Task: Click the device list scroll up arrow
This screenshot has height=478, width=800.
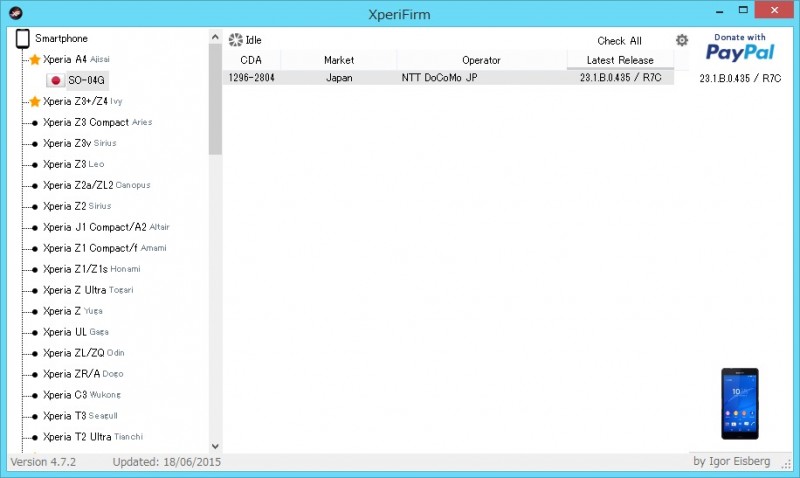Action: (x=215, y=37)
